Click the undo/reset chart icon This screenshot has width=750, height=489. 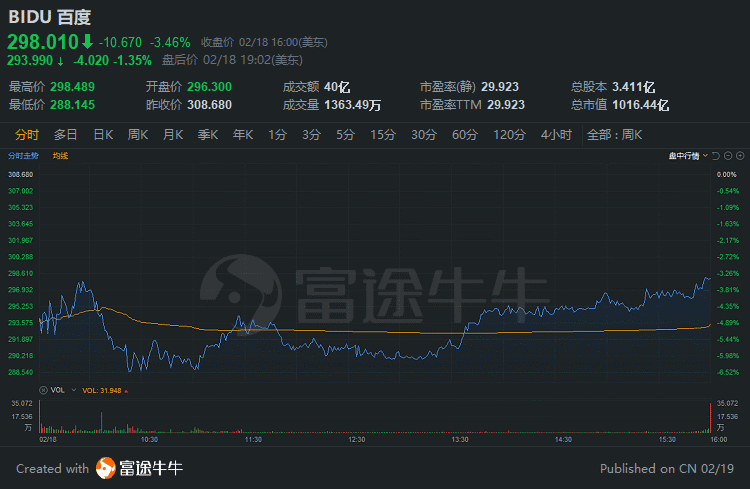click(716, 156)
